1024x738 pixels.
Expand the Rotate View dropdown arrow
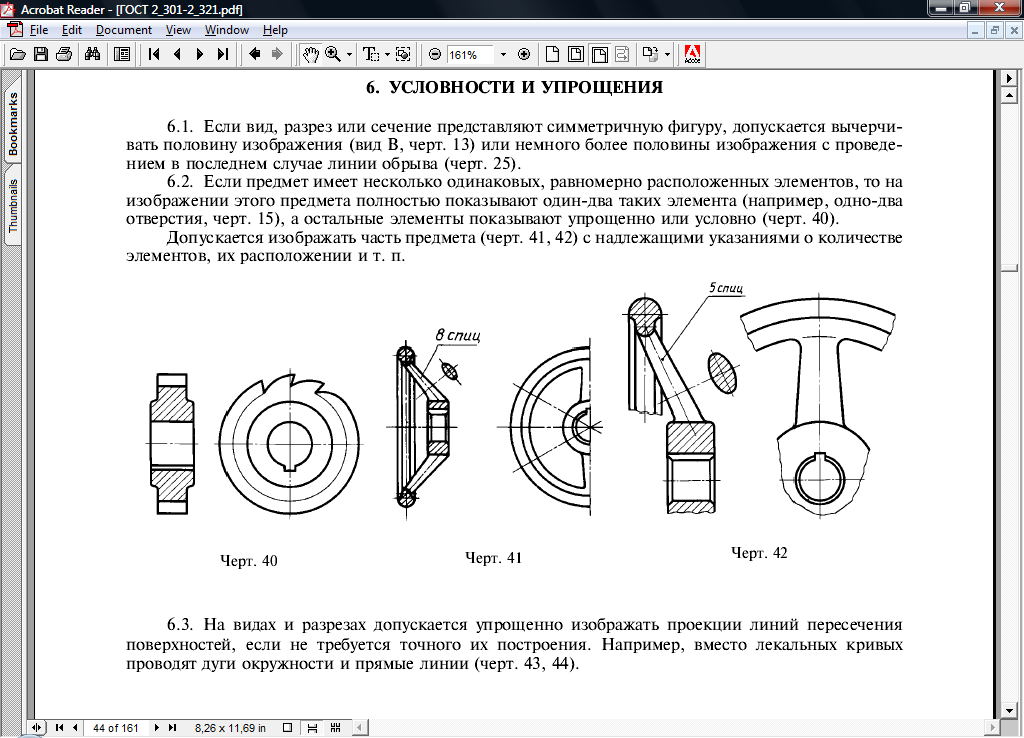[x=667, y=55]
